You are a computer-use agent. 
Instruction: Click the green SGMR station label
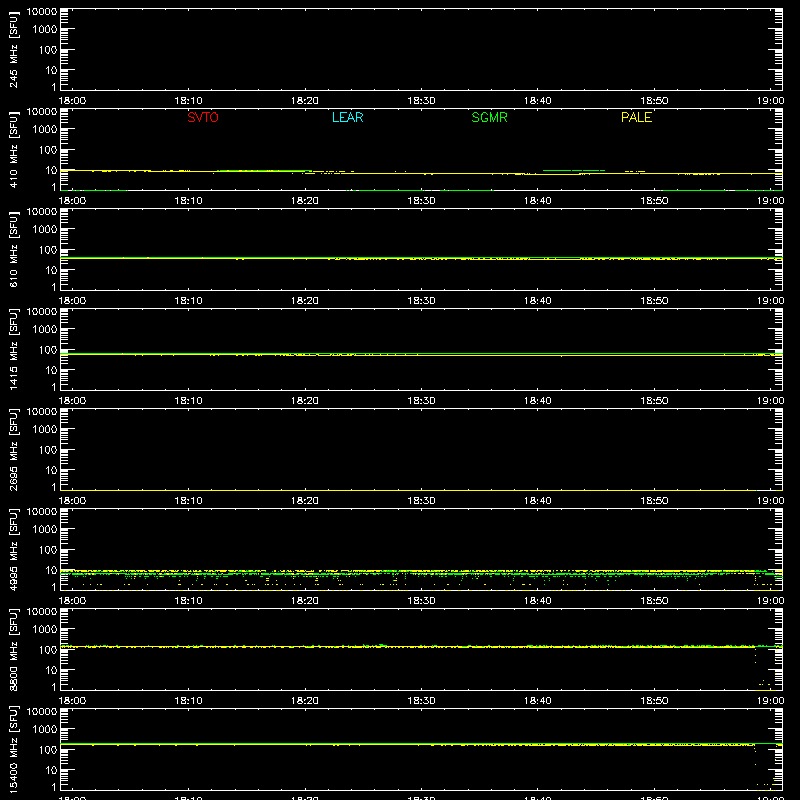(x=489, y=117)
